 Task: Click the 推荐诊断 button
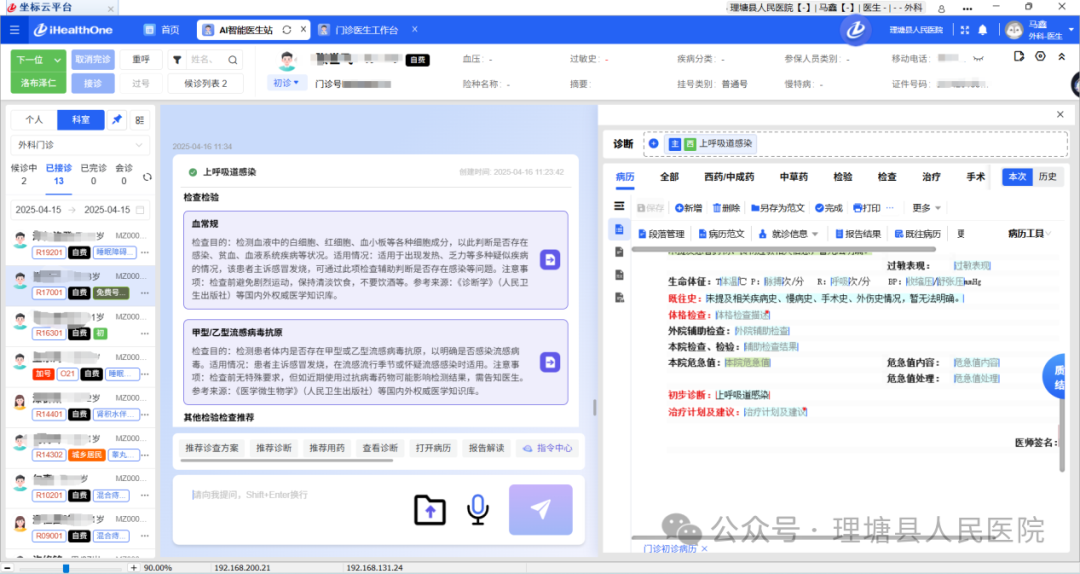click(x=274, y=448)
